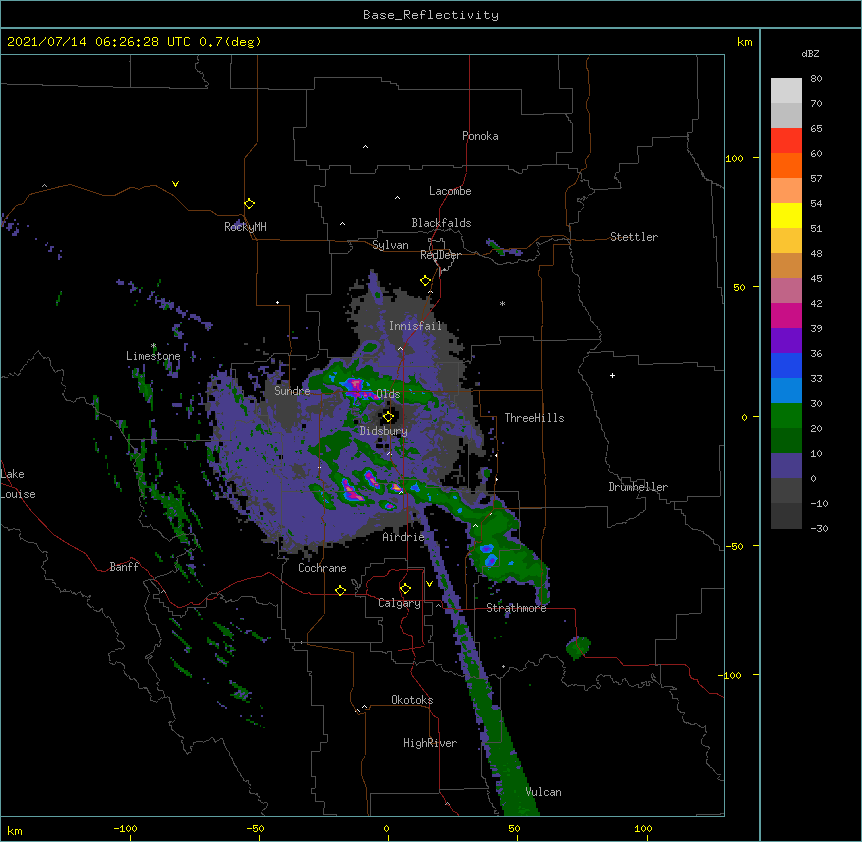Click the white asterisk marker east of RedDeer
The width and height of the screenshot is (862, 842).
(x=502, y=303)
